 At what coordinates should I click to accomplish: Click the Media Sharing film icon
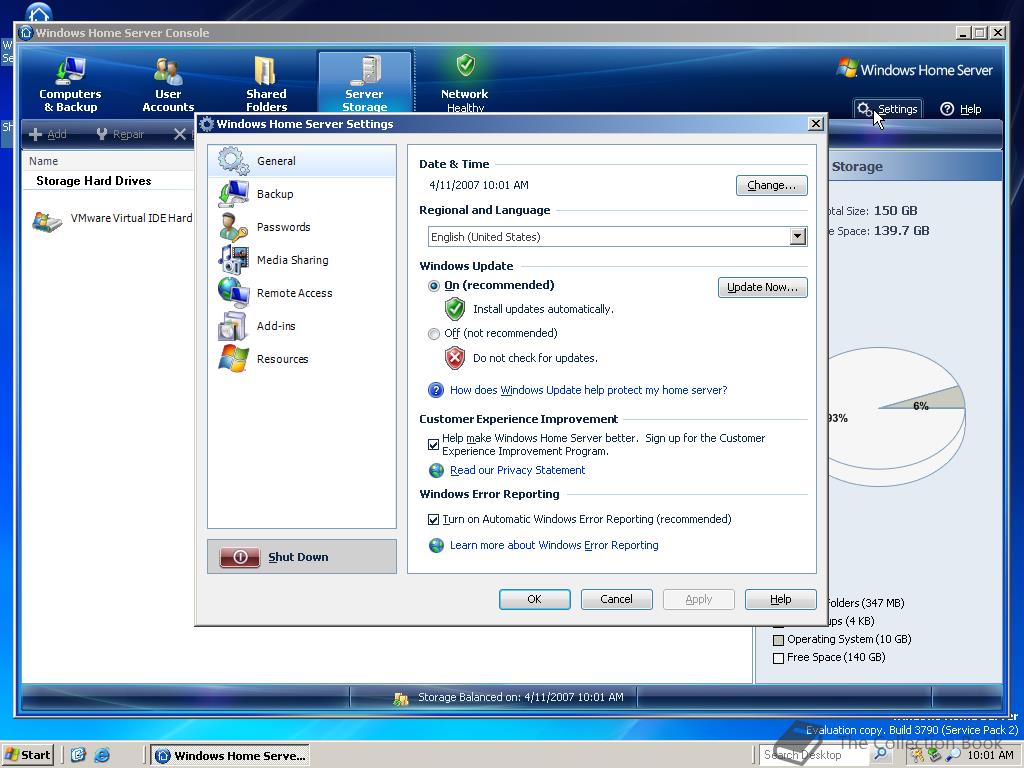(233, 260)
